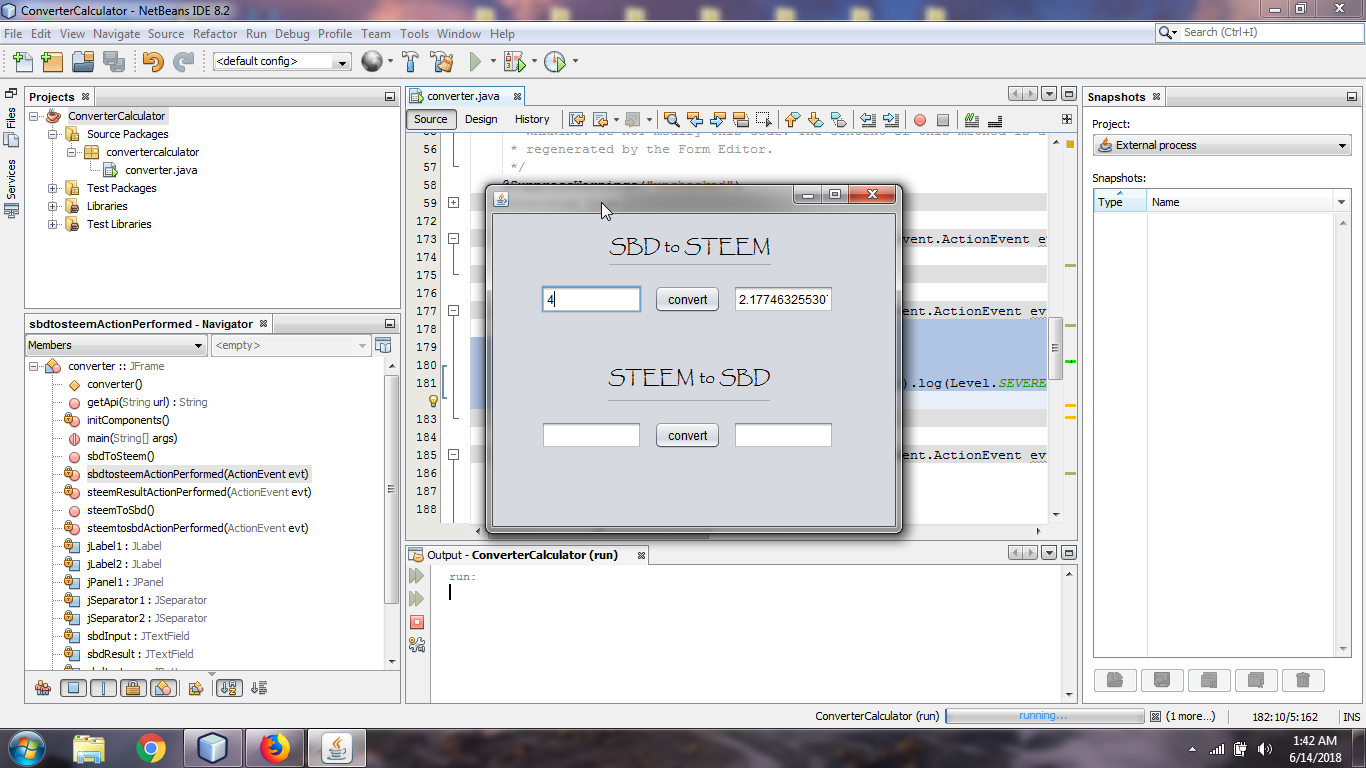Expand the Libraries node
1366x768 pixels.
click(x=53, y=206)
